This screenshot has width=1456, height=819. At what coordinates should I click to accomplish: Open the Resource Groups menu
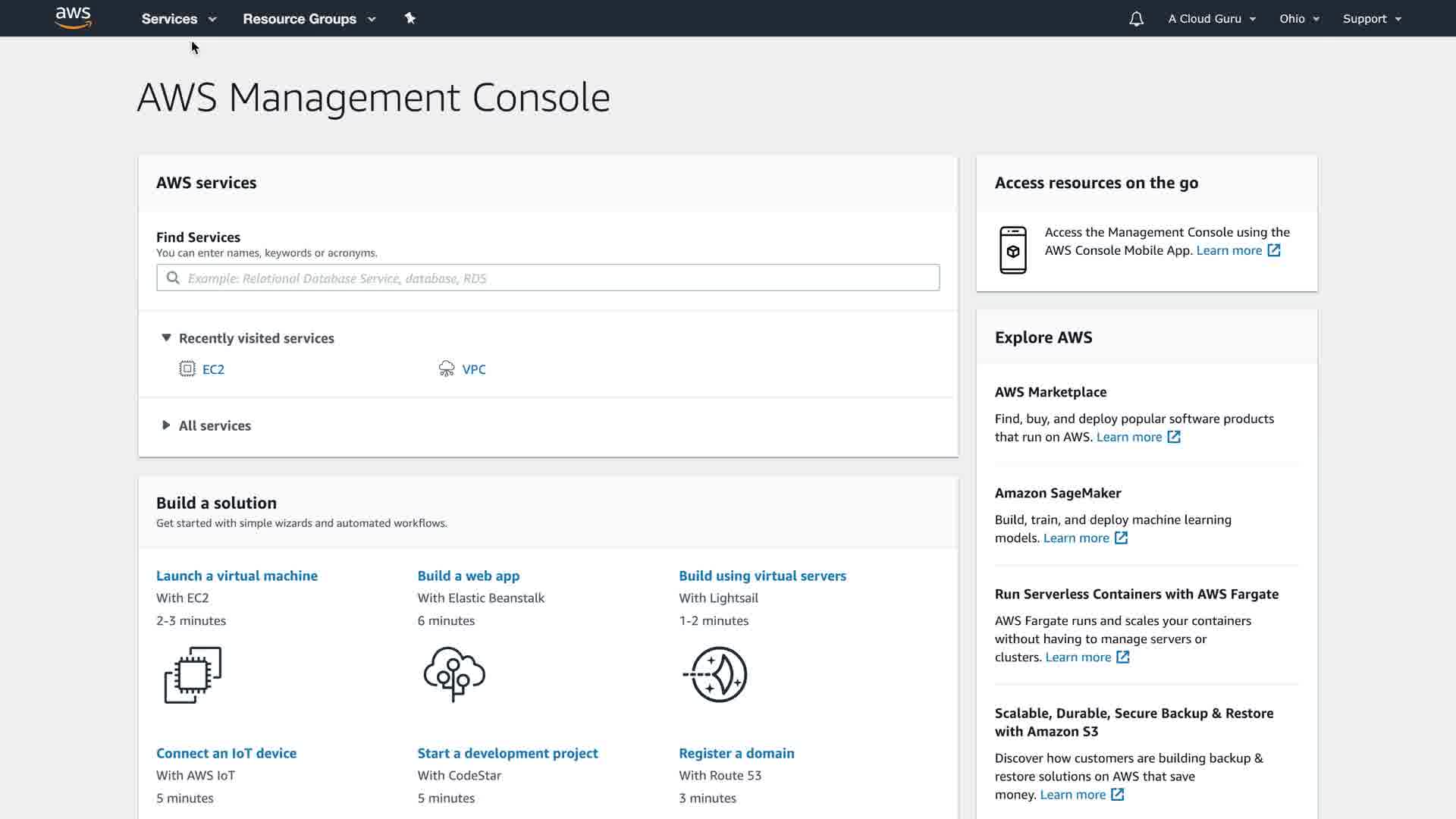coord(309,19)
